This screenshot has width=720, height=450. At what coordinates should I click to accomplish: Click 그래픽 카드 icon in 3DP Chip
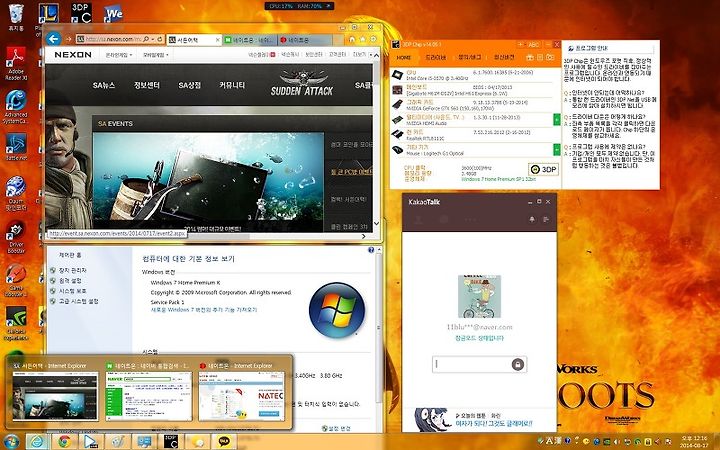(397, 104)
